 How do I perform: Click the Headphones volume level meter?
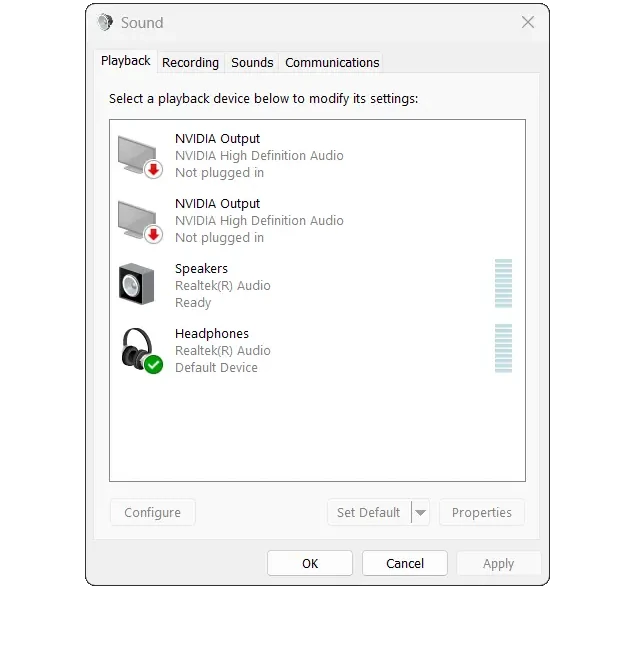(503, 348)
